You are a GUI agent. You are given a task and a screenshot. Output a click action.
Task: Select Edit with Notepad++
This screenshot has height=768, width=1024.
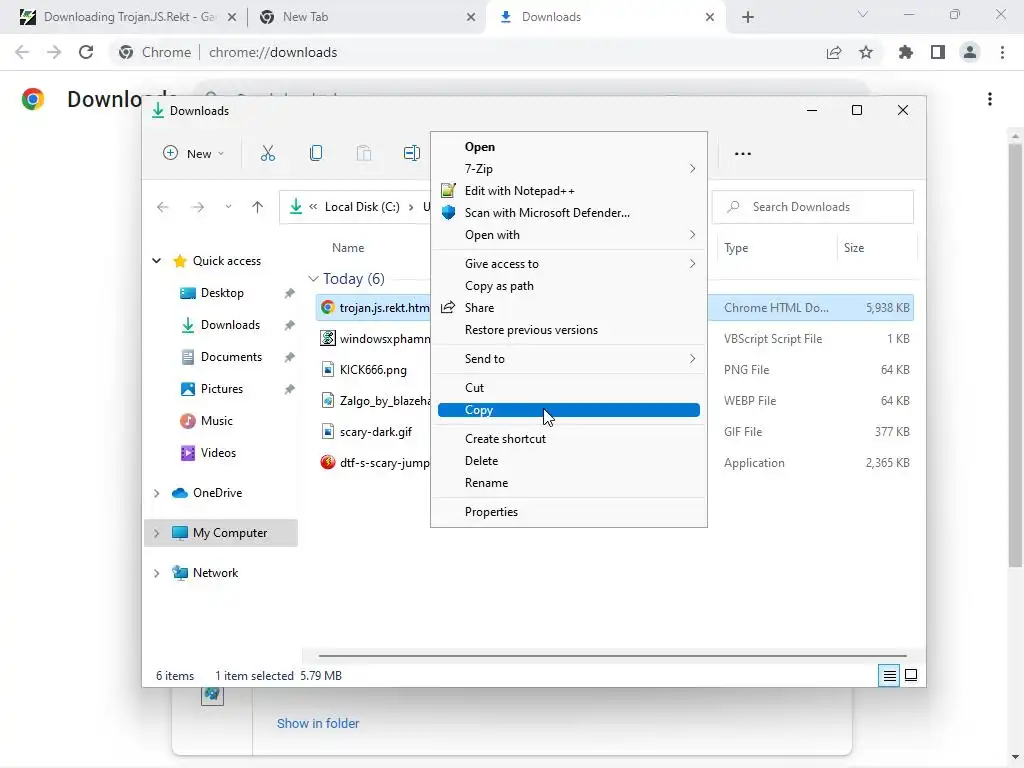pos(568,191)
